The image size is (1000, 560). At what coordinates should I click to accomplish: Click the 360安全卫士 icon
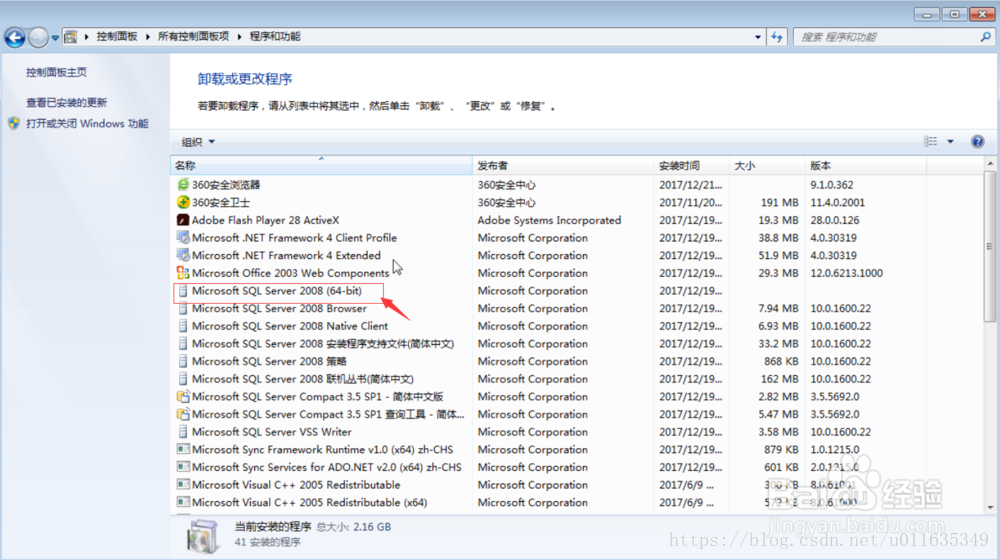tap(183, 202)
